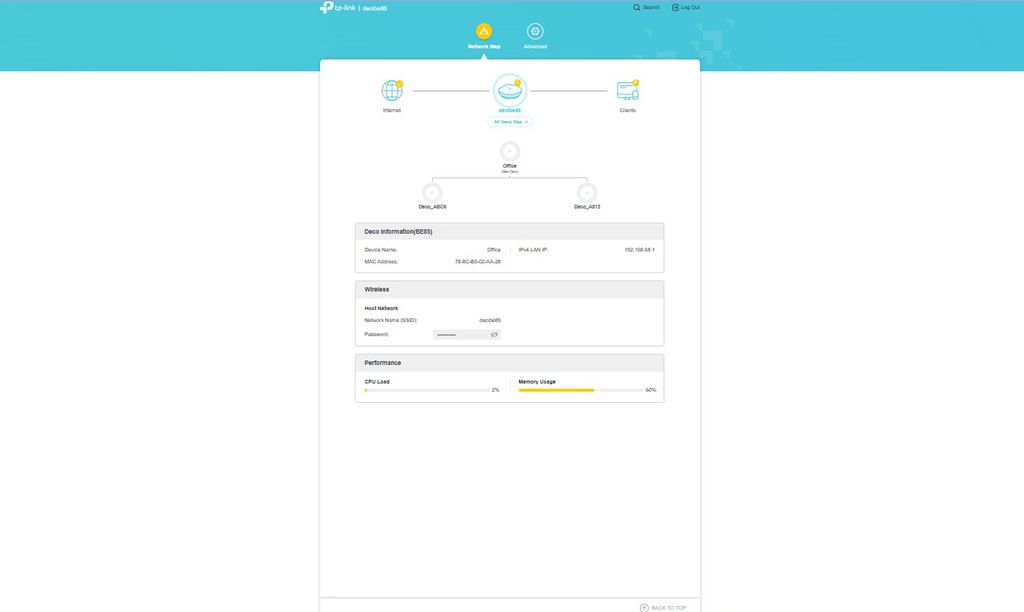This screenshot has height=612, width=1024.
Task: Toggle the notification badge on Clients
Action: coord(636,82)
